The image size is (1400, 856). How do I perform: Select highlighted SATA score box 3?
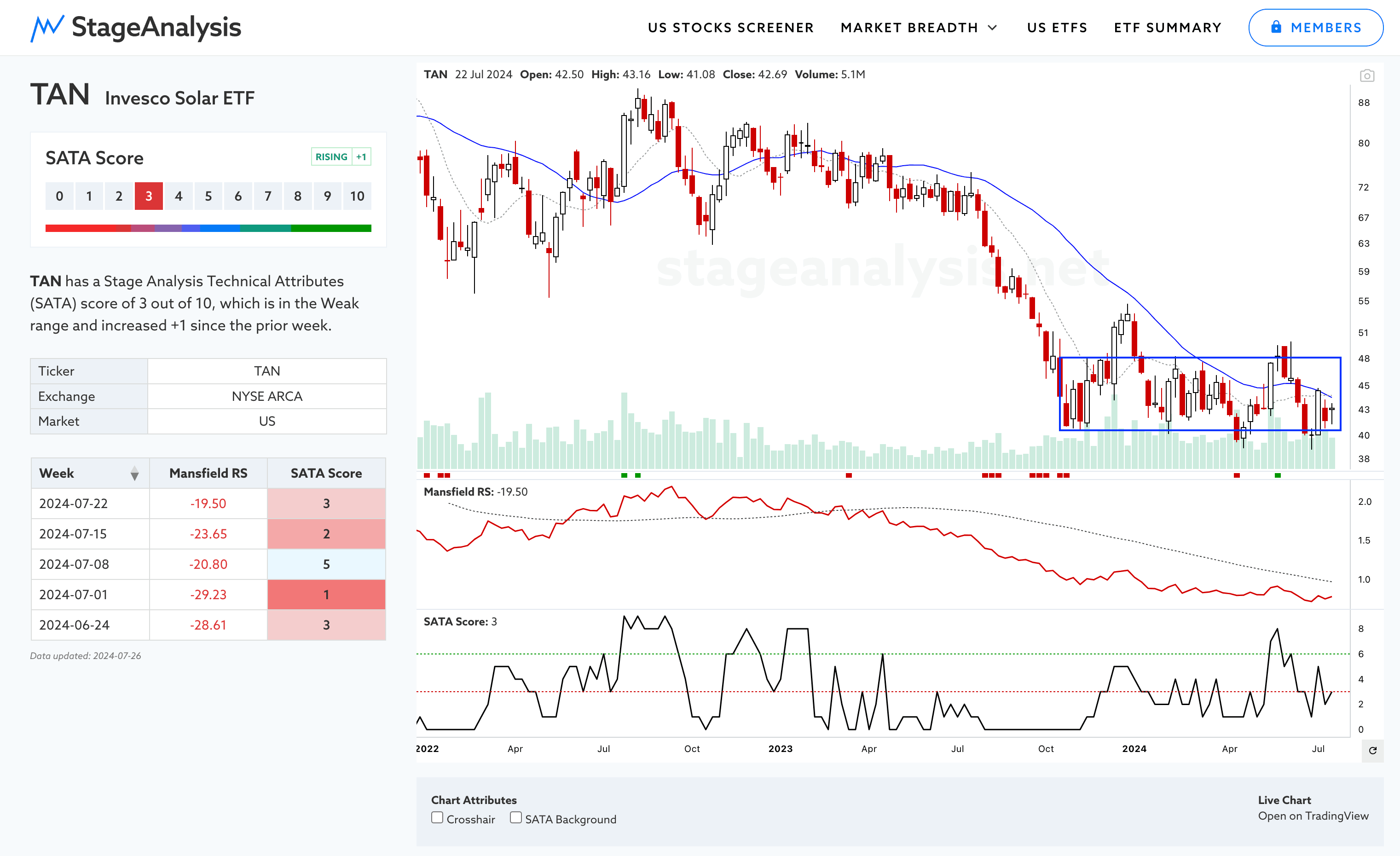pyautogui.click(x=148, y=196)
